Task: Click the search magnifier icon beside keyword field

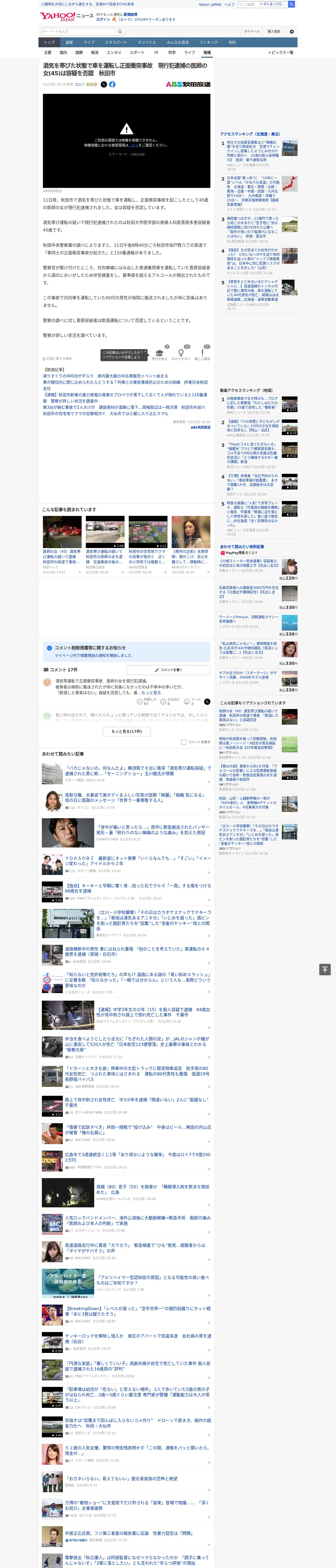Action: click(x=120, y=32)
